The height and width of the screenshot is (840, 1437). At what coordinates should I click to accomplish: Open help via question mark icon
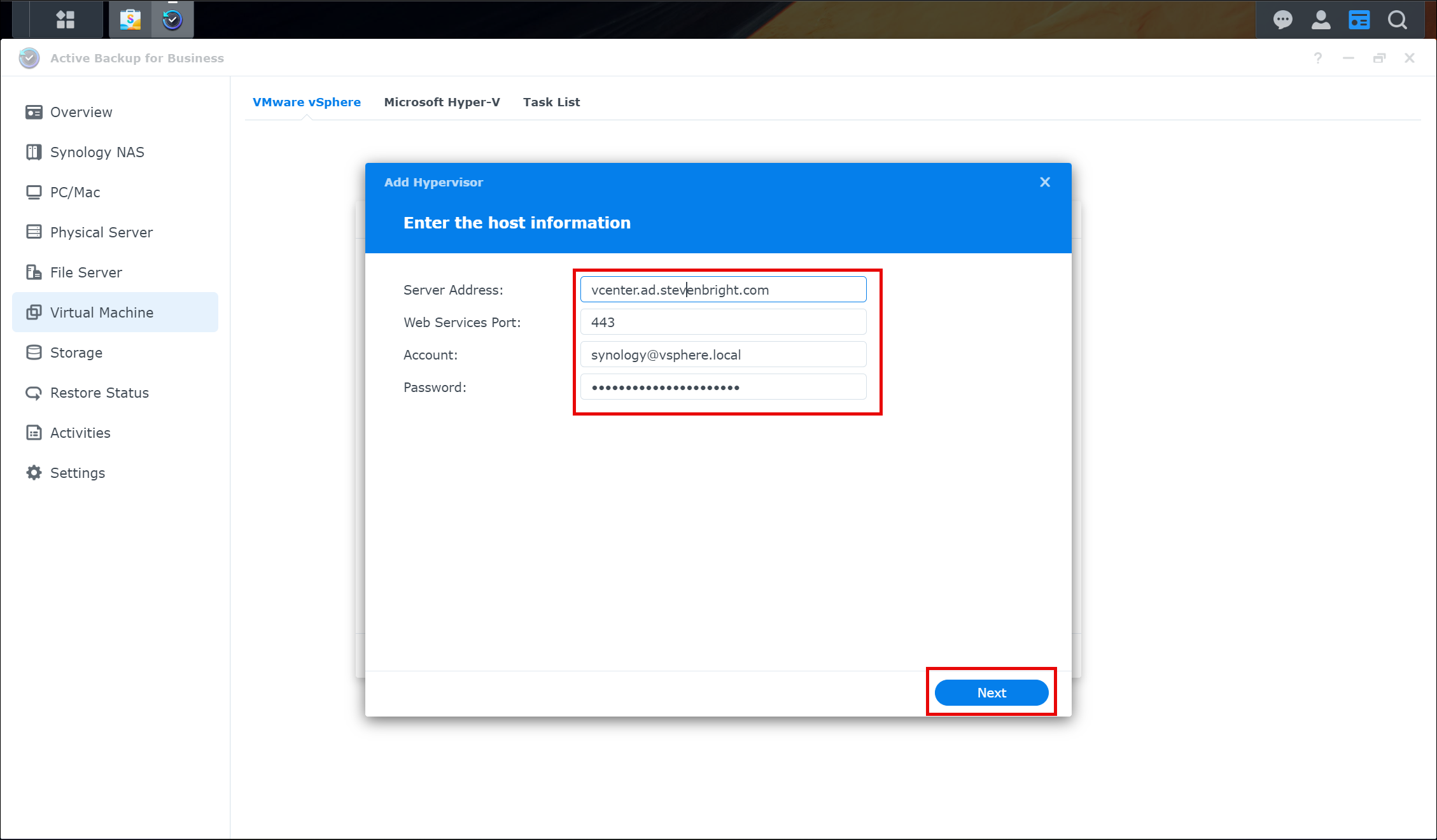1318,58
